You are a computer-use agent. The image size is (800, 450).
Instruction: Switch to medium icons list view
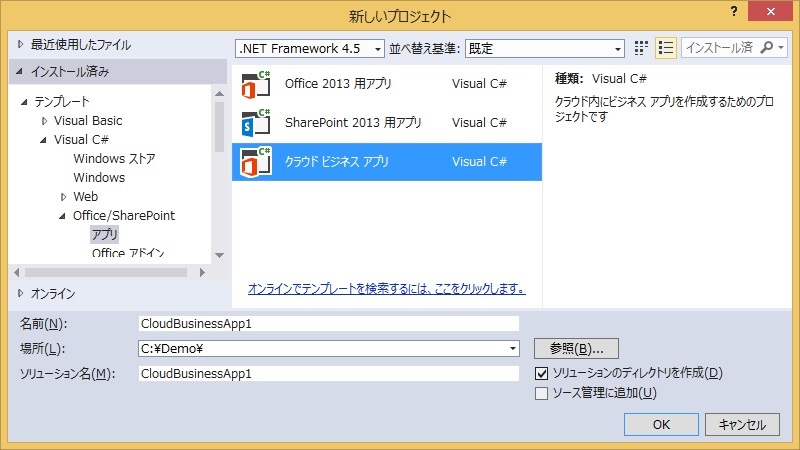666,48
